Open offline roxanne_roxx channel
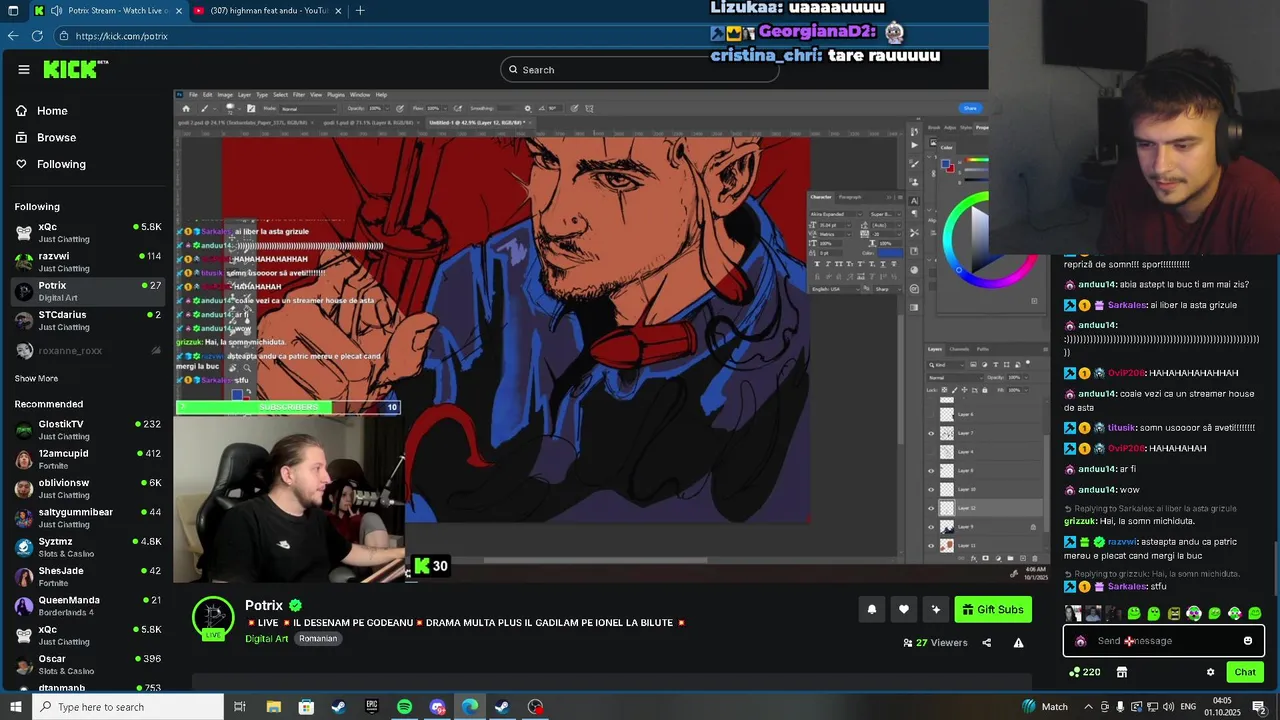Image resolution: width=1280 pixels, height=720 pixels. click(x=87, y=351)
